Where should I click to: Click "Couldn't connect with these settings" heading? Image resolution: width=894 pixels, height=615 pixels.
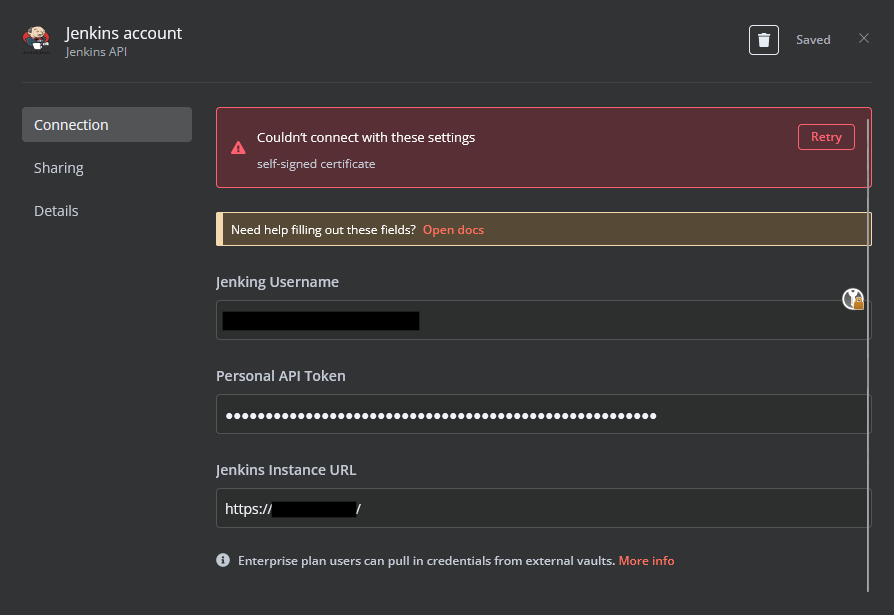point(365,137)
